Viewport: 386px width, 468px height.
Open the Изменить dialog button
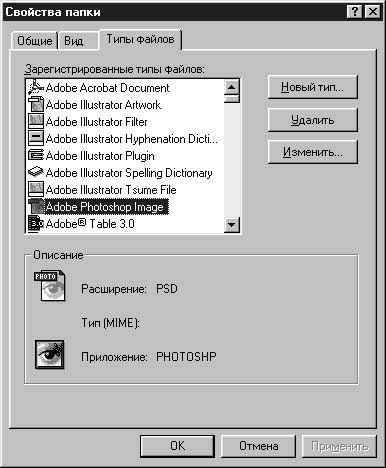coord(312,152)
